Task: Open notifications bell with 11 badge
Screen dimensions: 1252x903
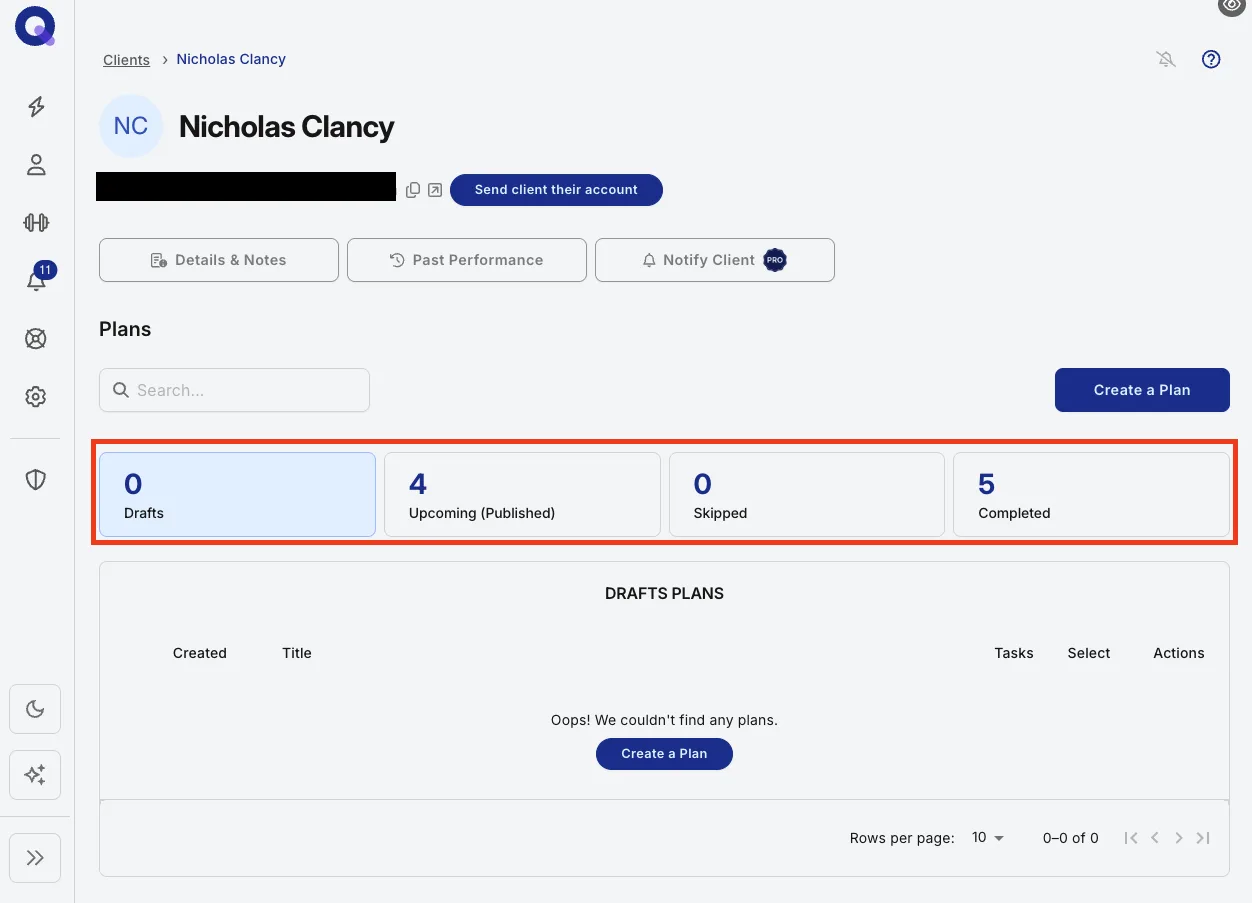Action: coord(38,279)
